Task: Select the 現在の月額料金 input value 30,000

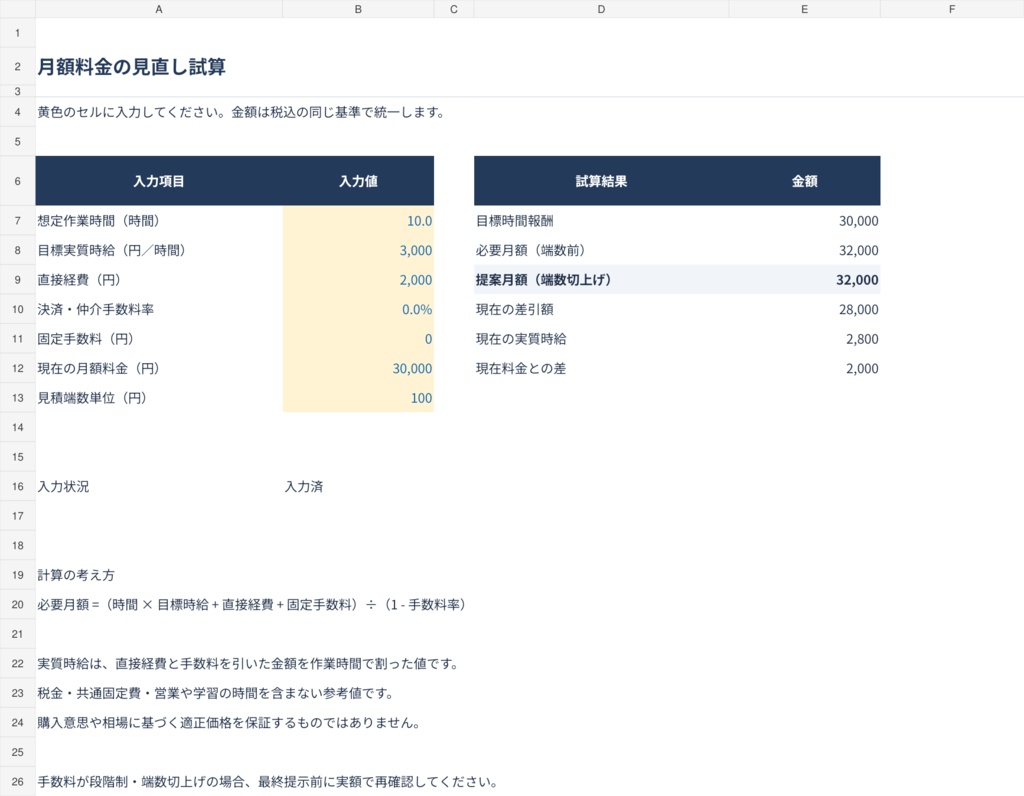Action: click(x=358, y=368)
